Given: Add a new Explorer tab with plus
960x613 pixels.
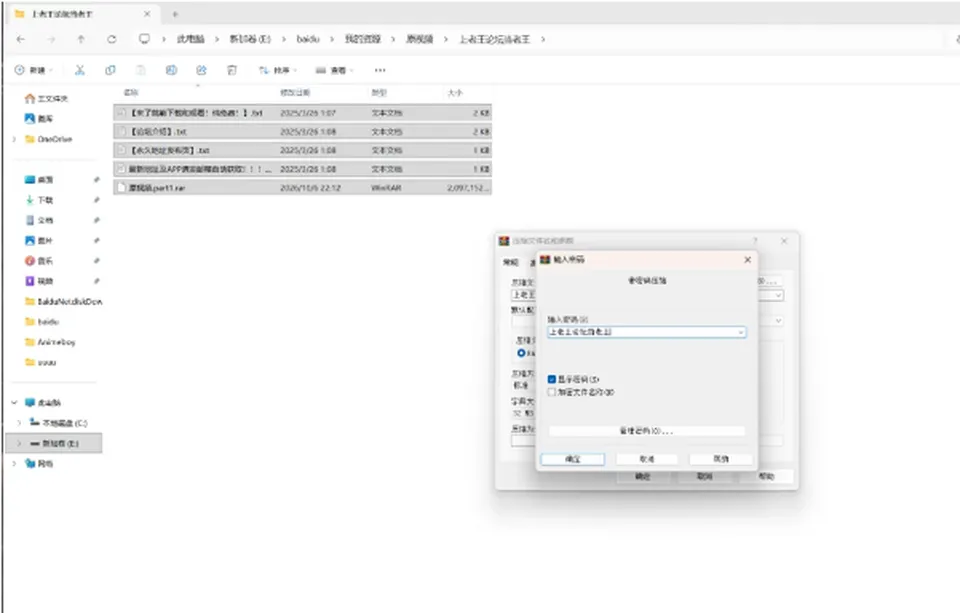Looking at the screenshot, I should 175,14.
